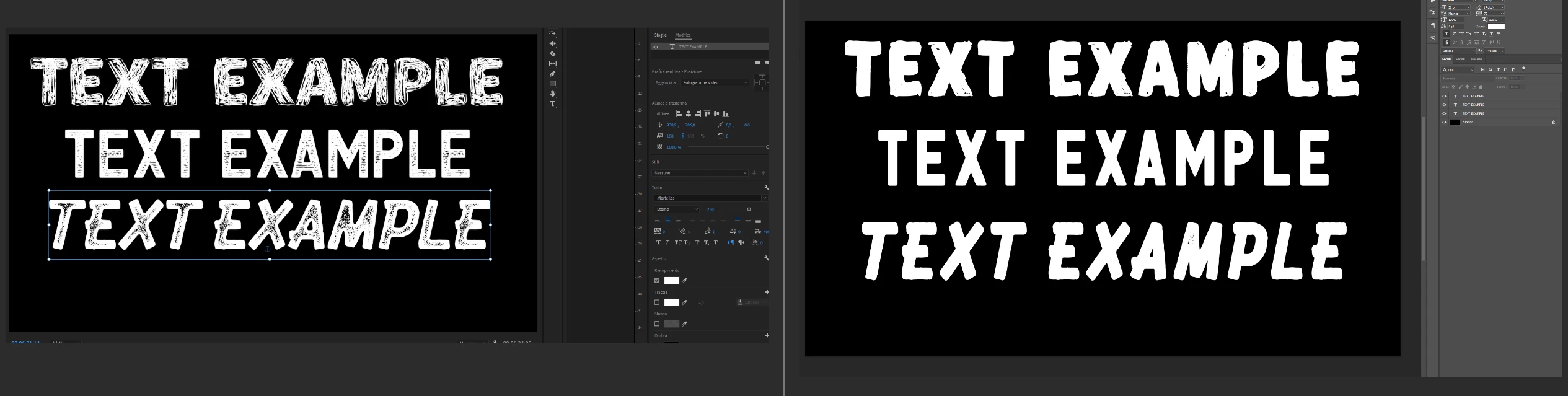The height and width of the screenshot is (396, 1568).
Task: Left-align text in Premiere Testo section
Action: point(658,219)
